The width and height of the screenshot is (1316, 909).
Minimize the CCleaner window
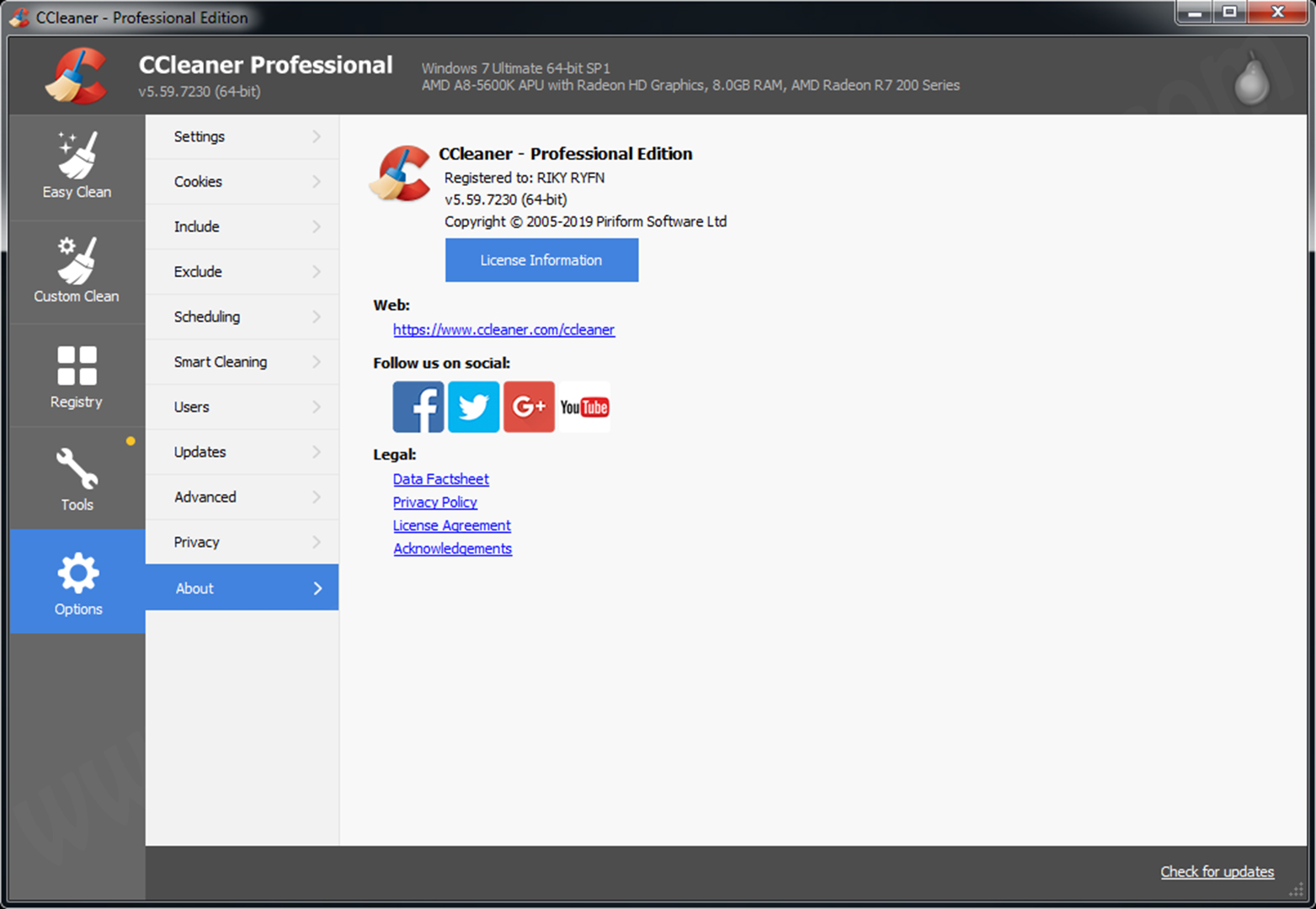tap(1194, 13)
